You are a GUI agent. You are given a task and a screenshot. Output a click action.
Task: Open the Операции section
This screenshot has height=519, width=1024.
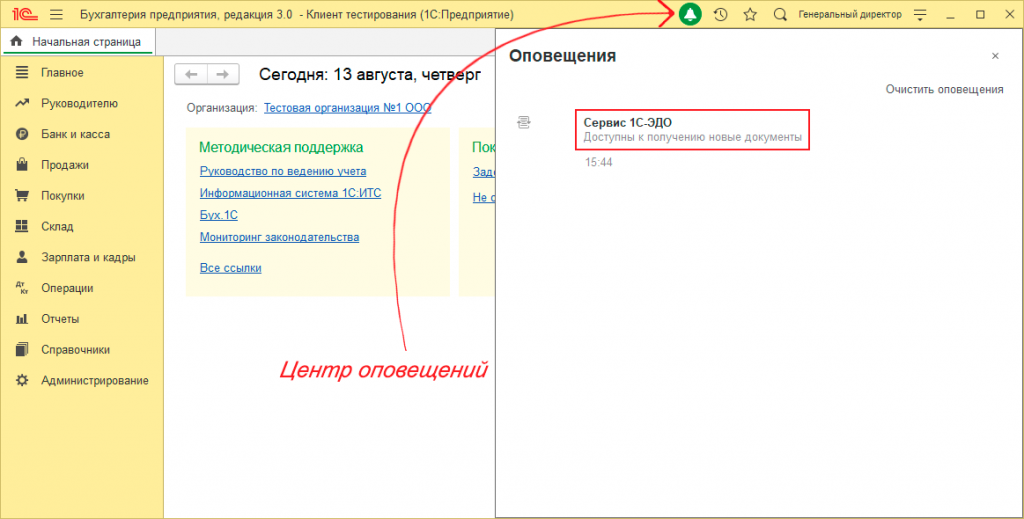tap(67, 288)
